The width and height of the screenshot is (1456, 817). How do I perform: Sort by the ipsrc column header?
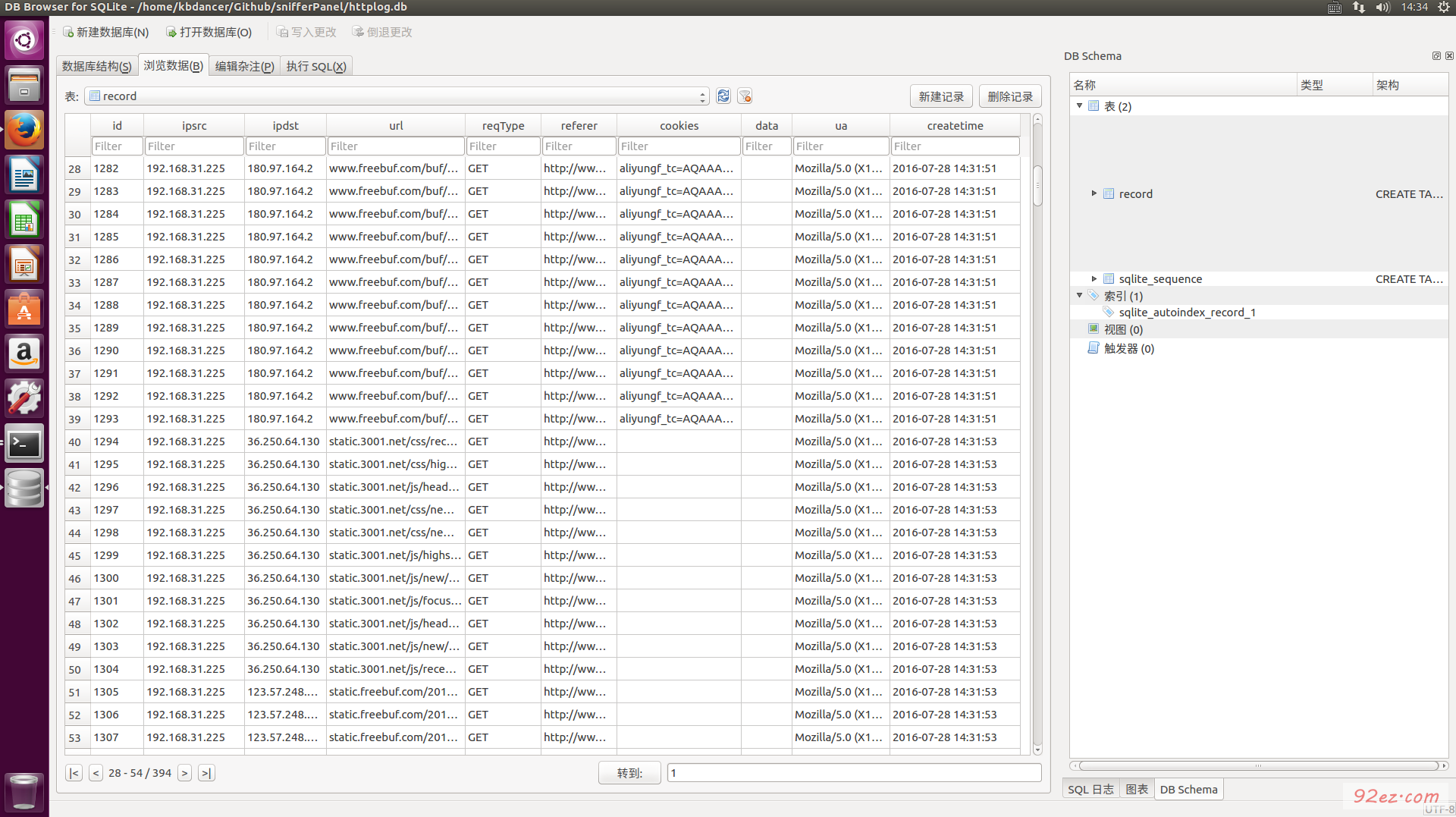(x=194, y=125)
